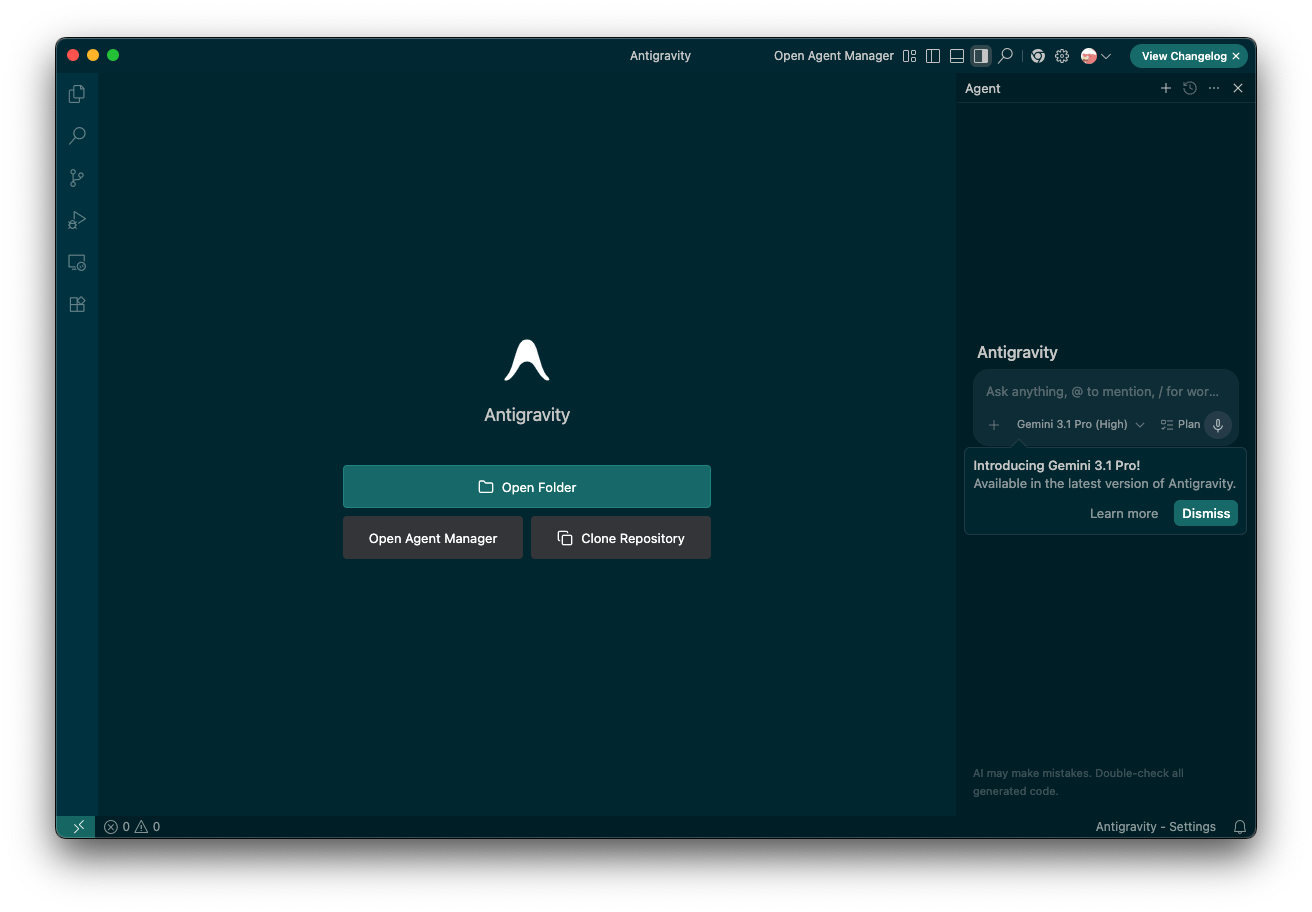Open the Gemini 3.1 Pro (High) model dropdown

[1080, 424]
